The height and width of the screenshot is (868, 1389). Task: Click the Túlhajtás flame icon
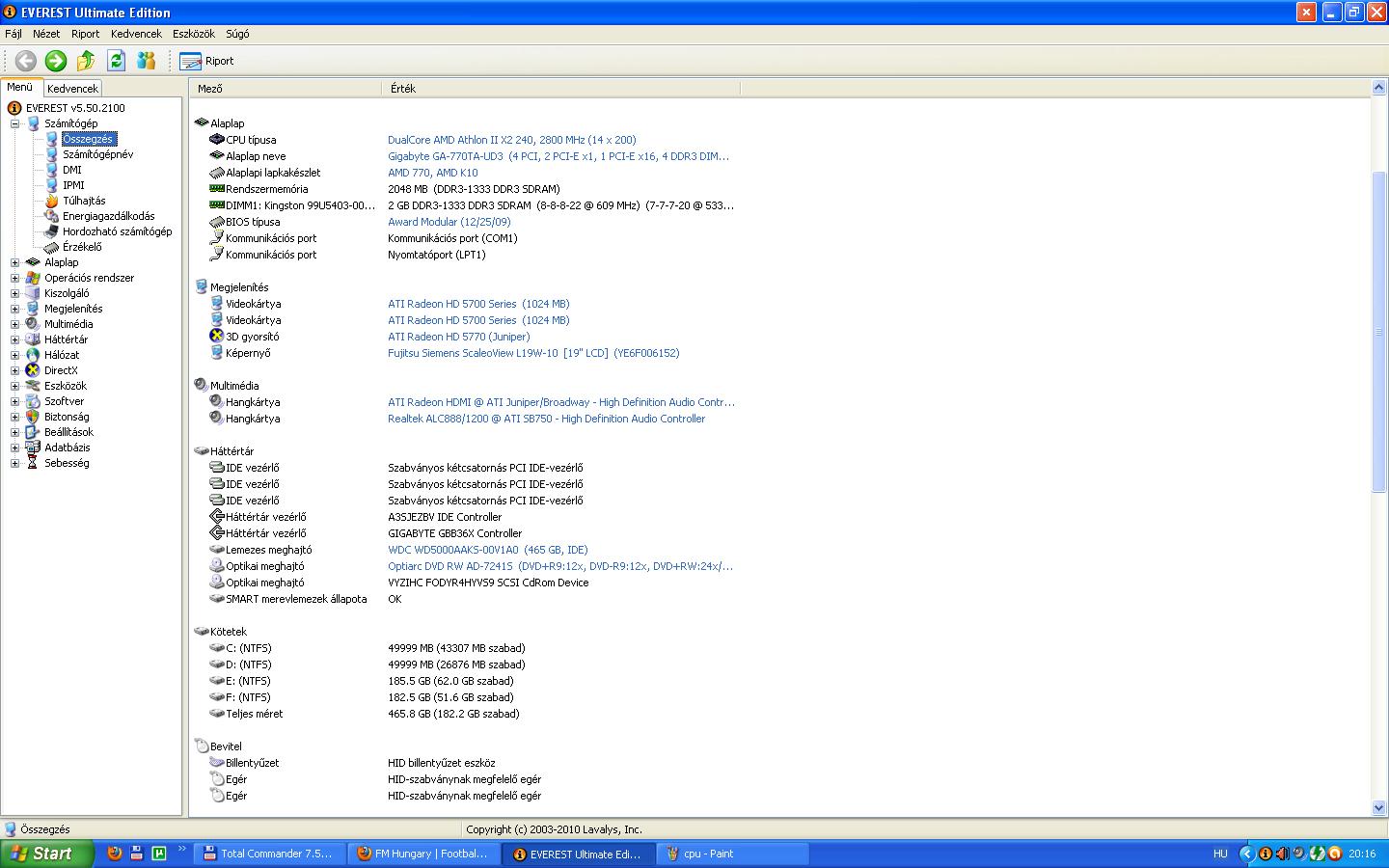coord(52,201)
